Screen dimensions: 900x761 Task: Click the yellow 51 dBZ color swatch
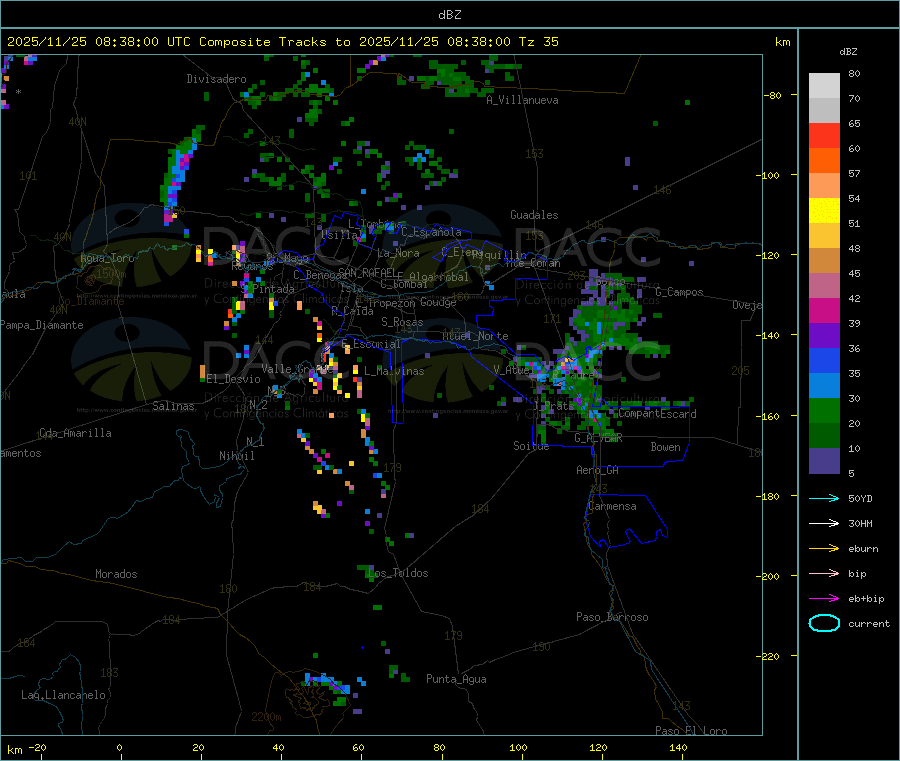[x=824, y=211]
